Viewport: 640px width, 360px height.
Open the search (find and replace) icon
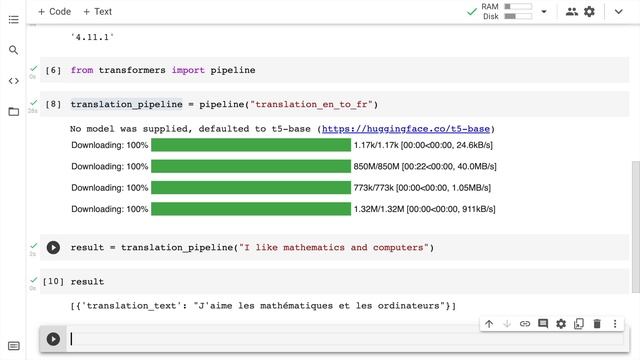pyautogui.click(x=13, y=50)
